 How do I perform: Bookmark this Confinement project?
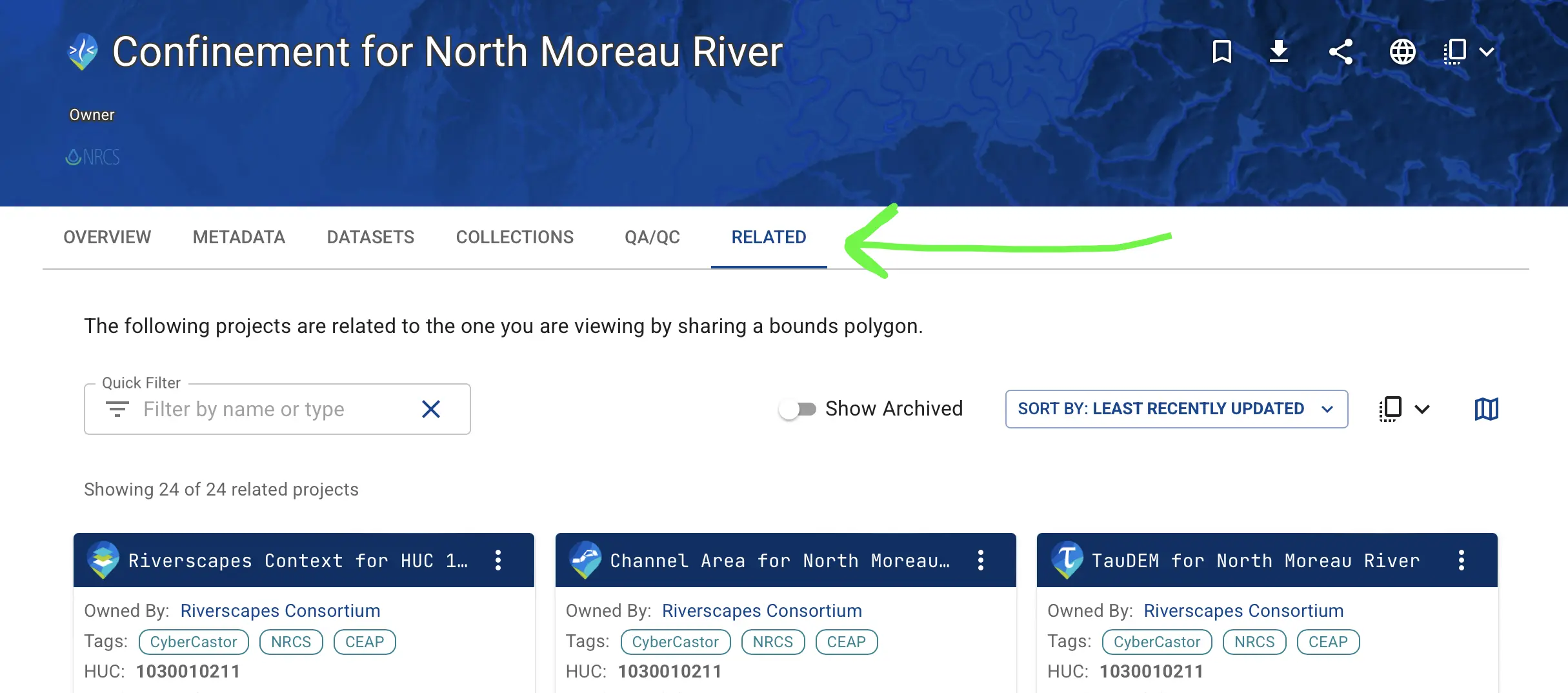(x=1221, y=52)
